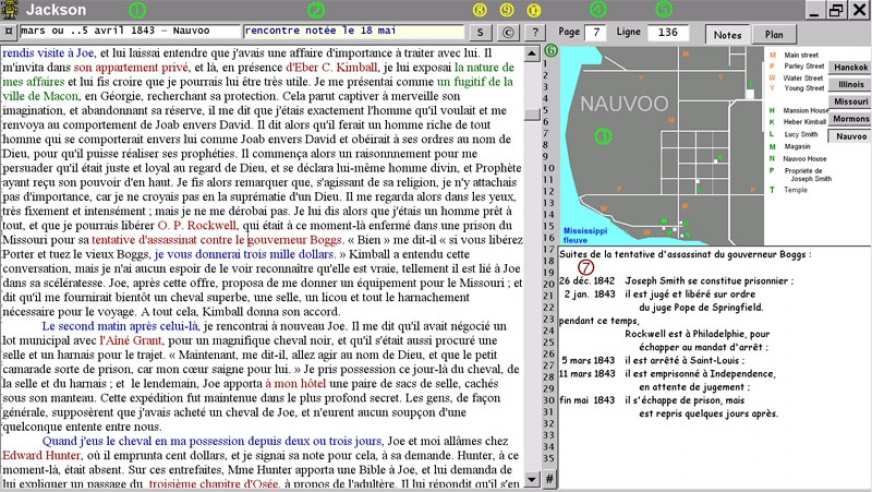
Task: Click legend entry 'Nauvoo House'
Action: click(805, 158)
